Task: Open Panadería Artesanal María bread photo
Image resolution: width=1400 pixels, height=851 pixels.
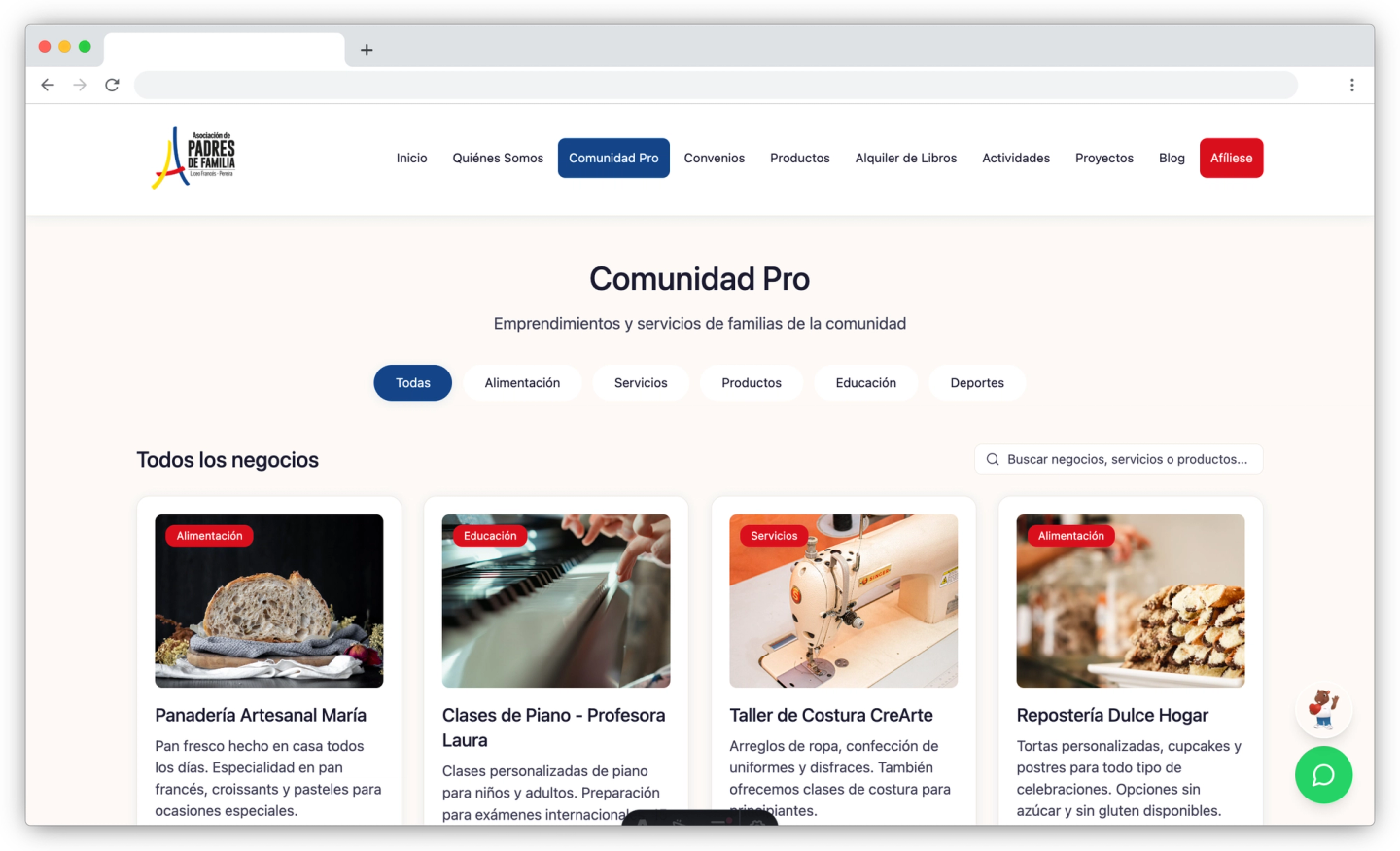Action: pos(269,601)
